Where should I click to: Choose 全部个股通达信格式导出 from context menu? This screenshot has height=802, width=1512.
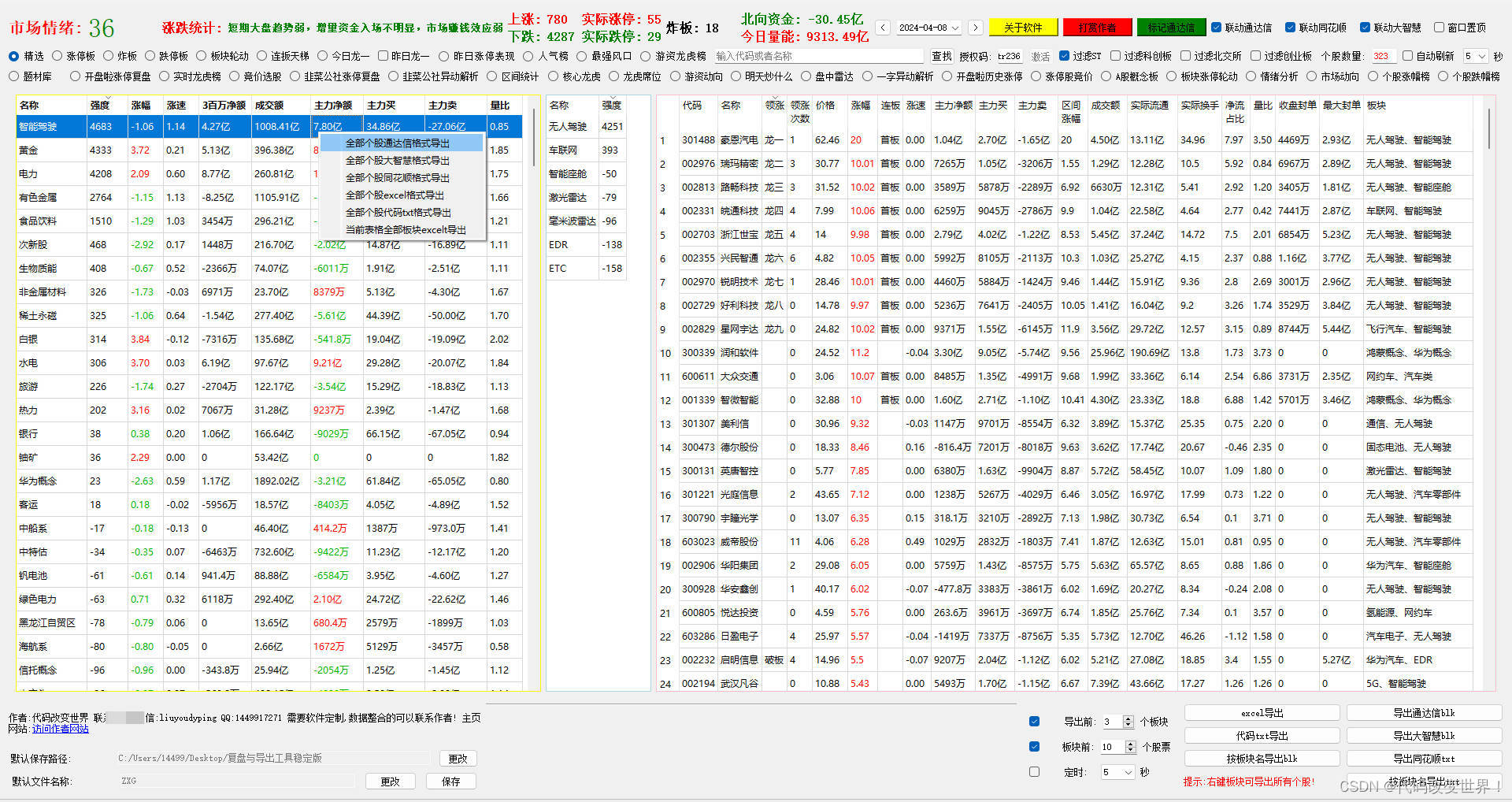pos(401,143)
